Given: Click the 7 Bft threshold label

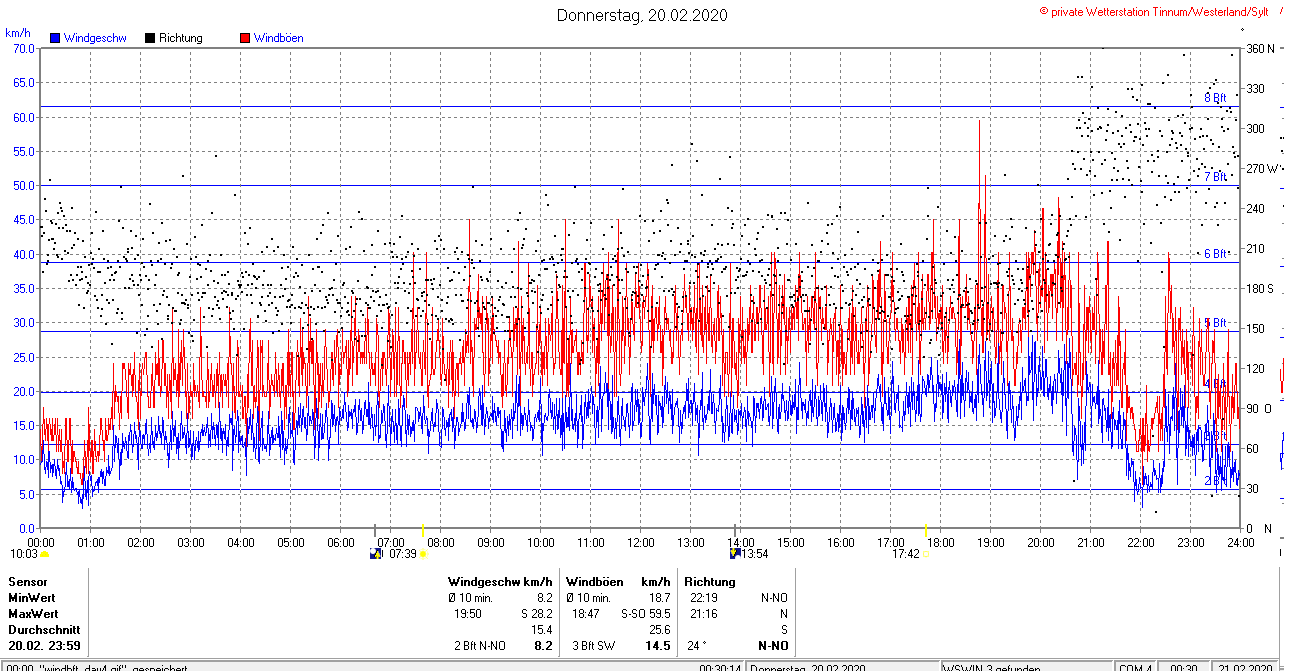Looking at the screenshot, I should click(1215, 177).
